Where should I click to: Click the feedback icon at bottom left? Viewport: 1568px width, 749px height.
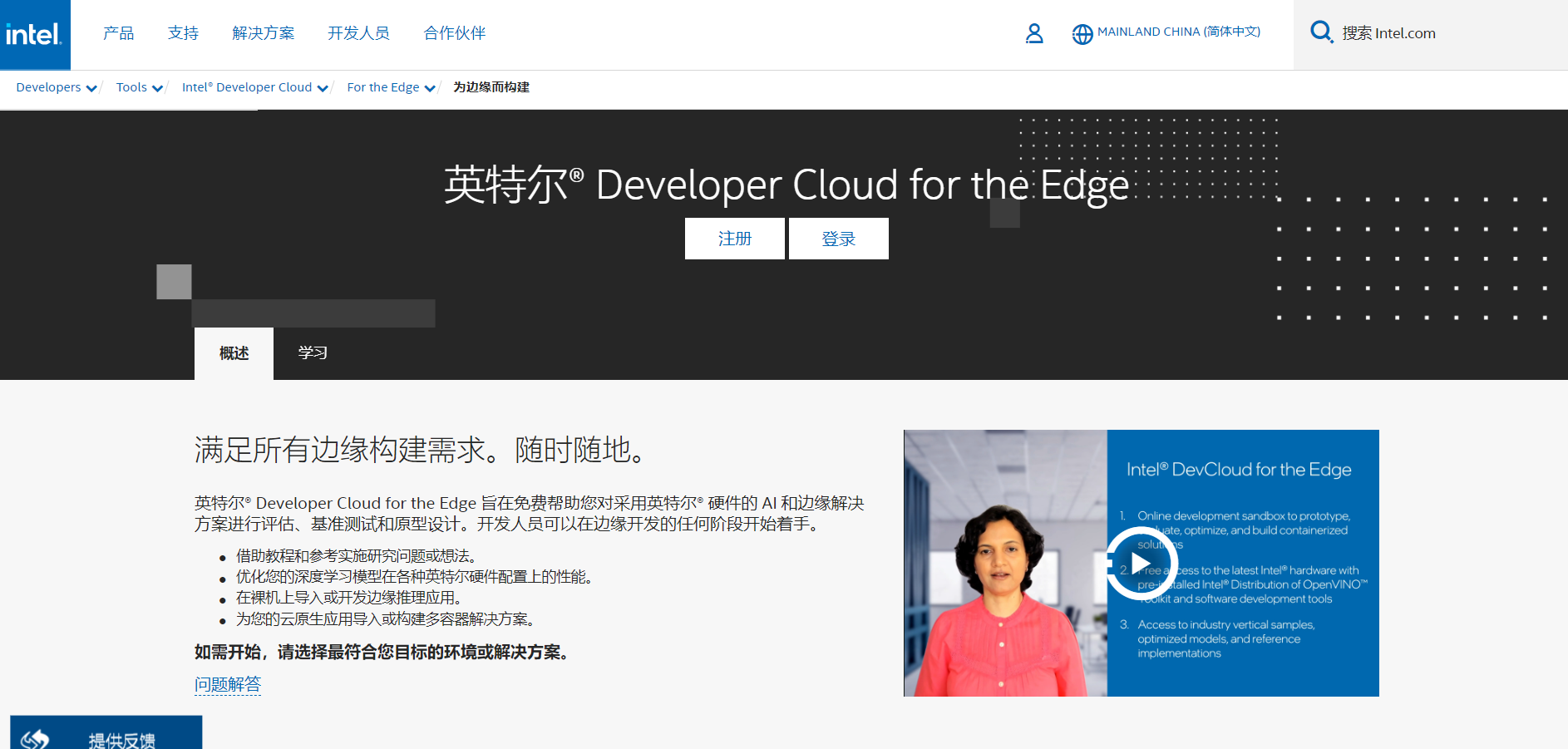(36, 739)
